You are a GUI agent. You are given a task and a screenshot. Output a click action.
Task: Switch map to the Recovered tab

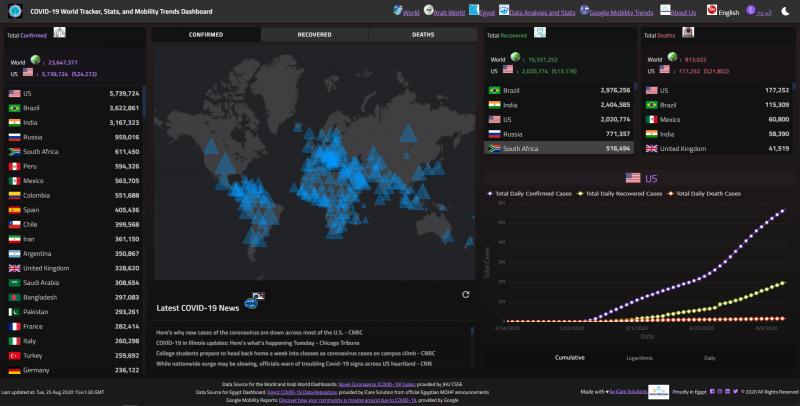pos(314,35)
